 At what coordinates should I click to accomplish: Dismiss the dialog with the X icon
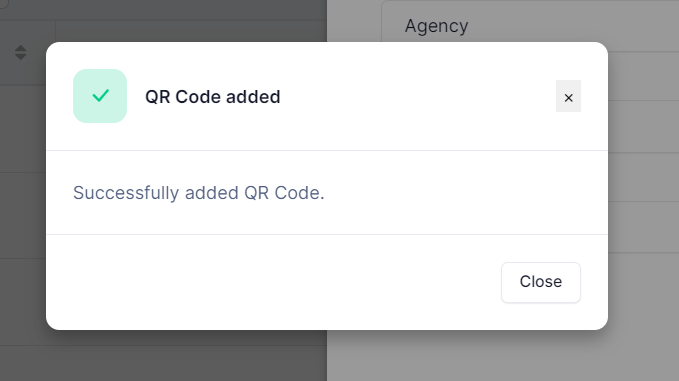(x=568, y=96)
